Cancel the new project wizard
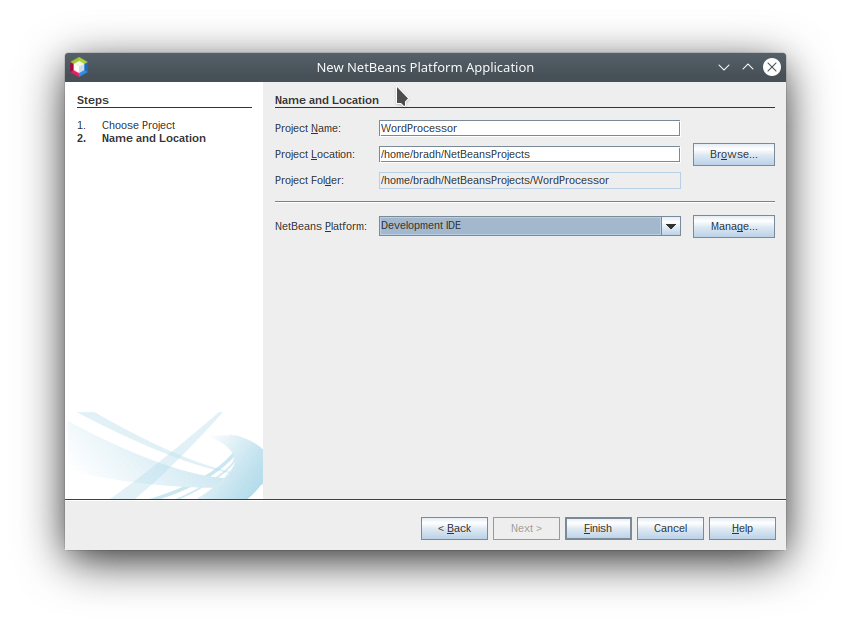The height and width of the screenshot is (627, 851). pos(670,528)
